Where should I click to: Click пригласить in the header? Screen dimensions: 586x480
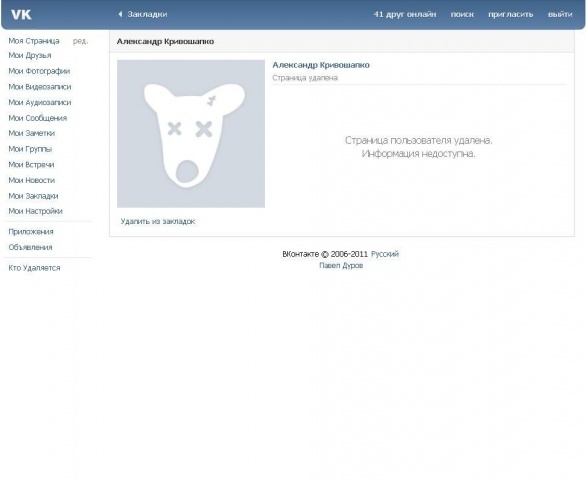pyautogui.click(x=511, y=14)
